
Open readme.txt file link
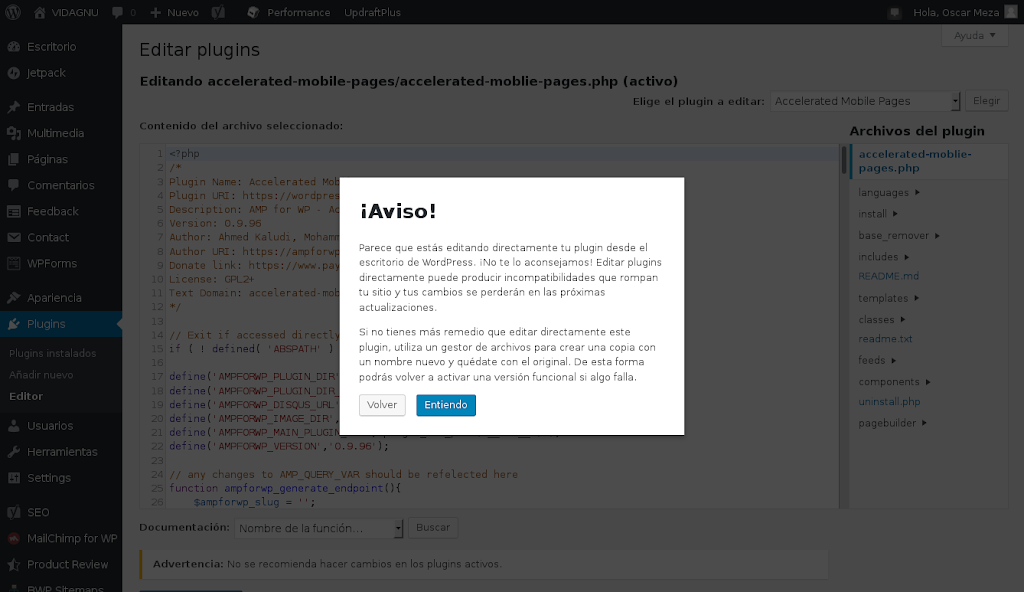[x=885, y=339]
